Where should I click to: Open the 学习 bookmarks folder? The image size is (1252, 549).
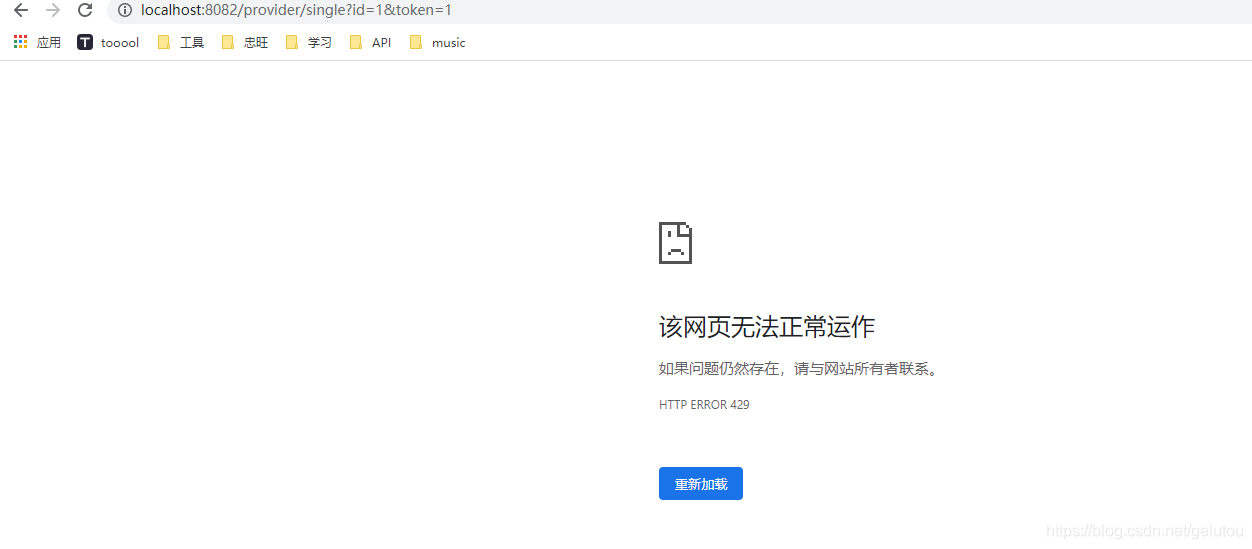click(x=309, y=42)
